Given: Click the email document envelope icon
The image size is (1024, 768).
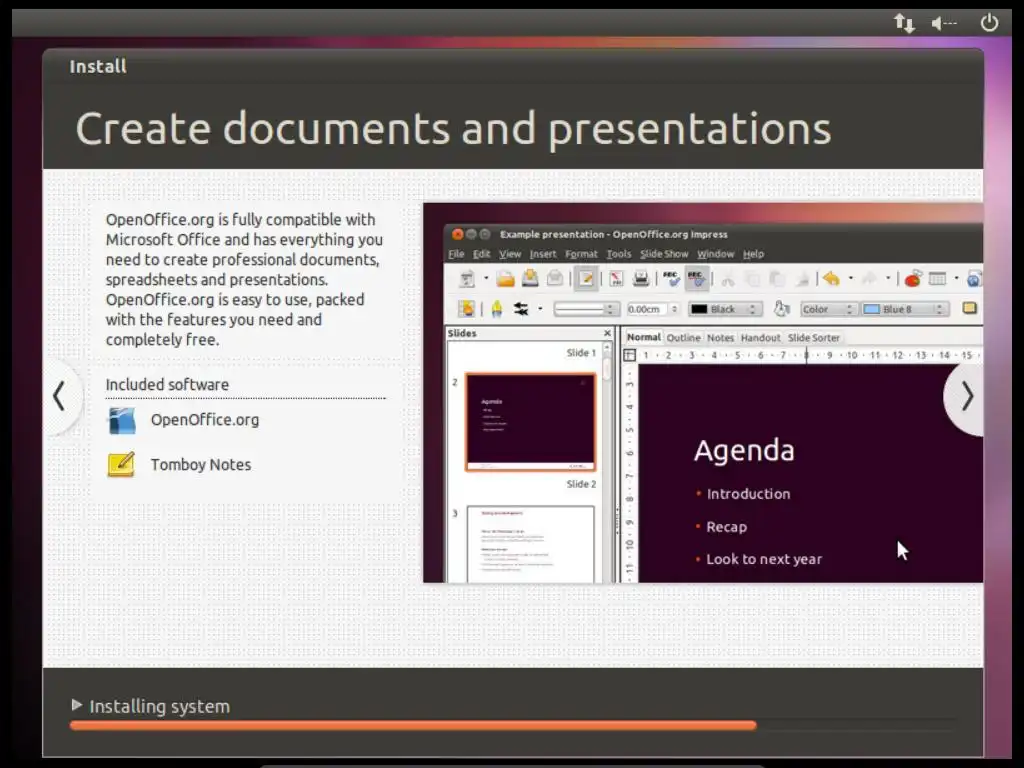Looking at the screenshot, I should [554, 279].
